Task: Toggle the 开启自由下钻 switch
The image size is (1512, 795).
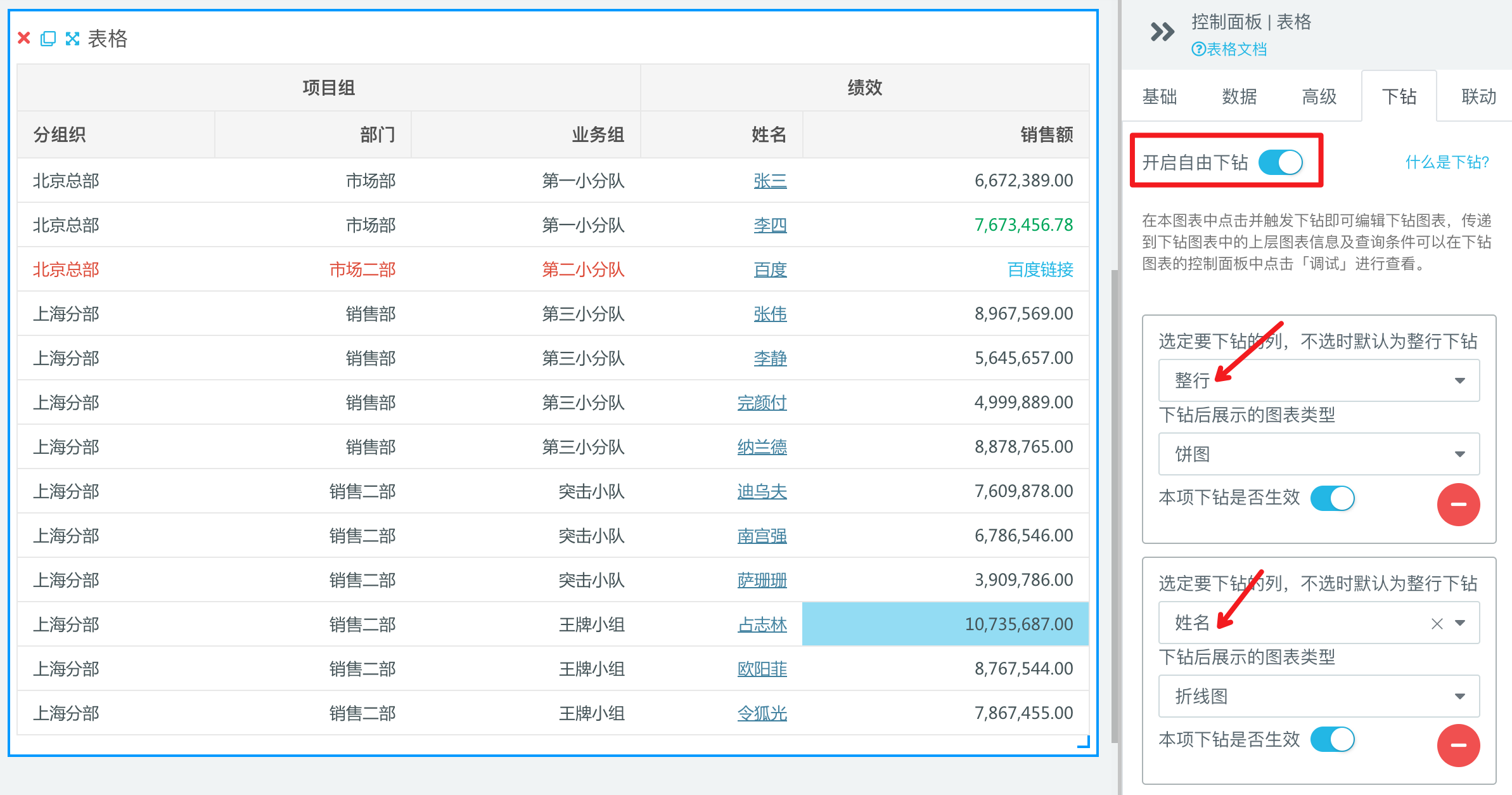Action: pyautogui.click(x=1280, y=162)
